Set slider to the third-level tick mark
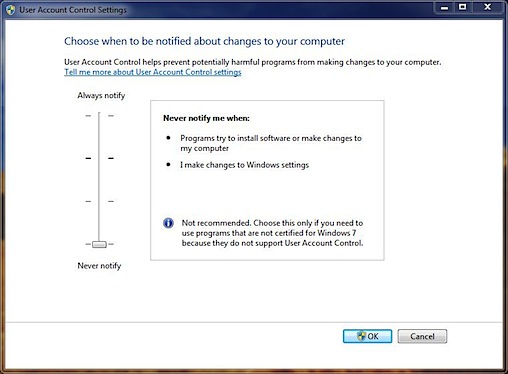Screen dimensions: 508x374 tap(99, 201)
